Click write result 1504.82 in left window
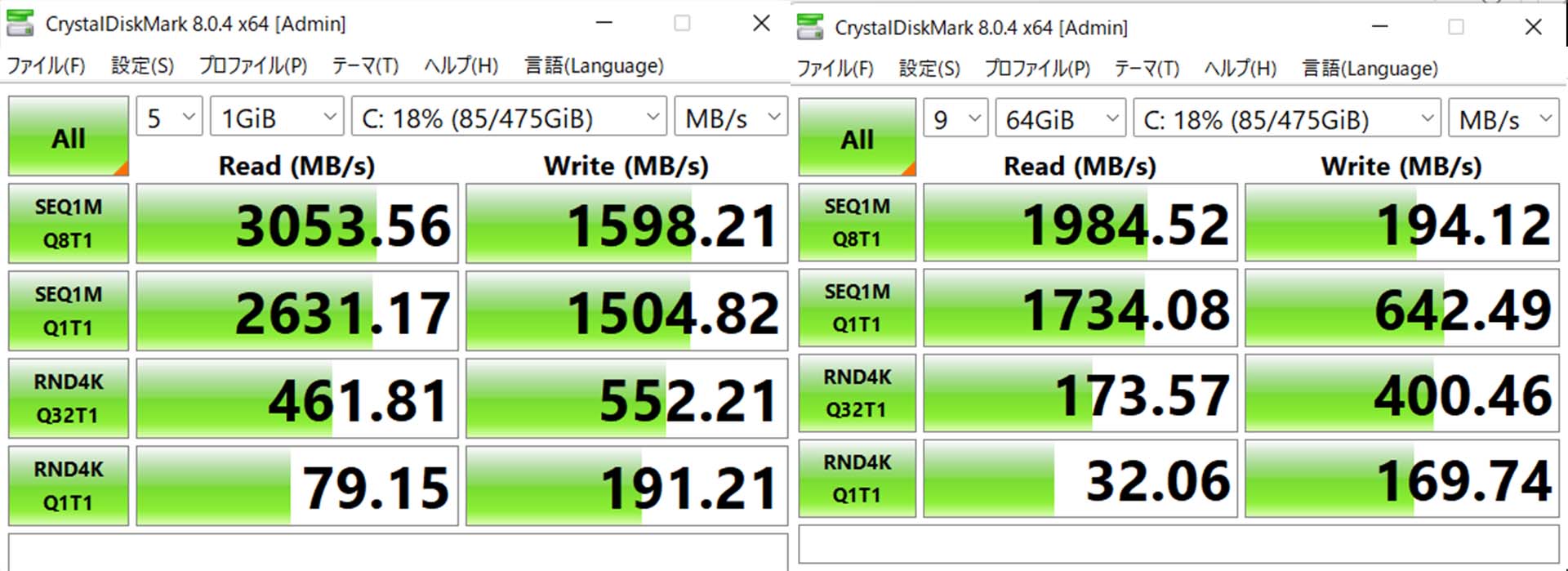This screenshot has width=1568, height=571. pyautogui.click(x=626, y=310)
